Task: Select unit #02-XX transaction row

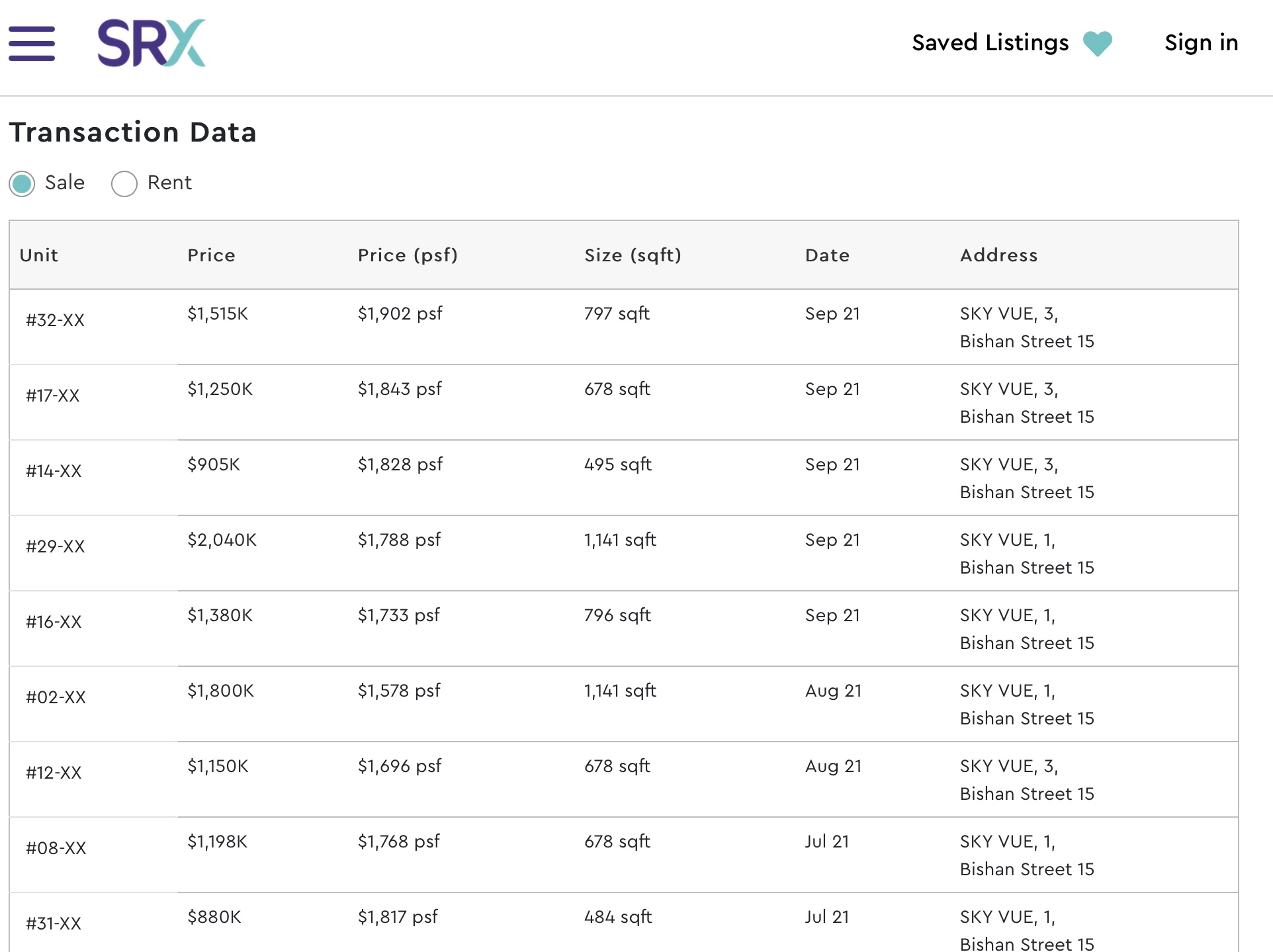Action: tap(56, 697)
